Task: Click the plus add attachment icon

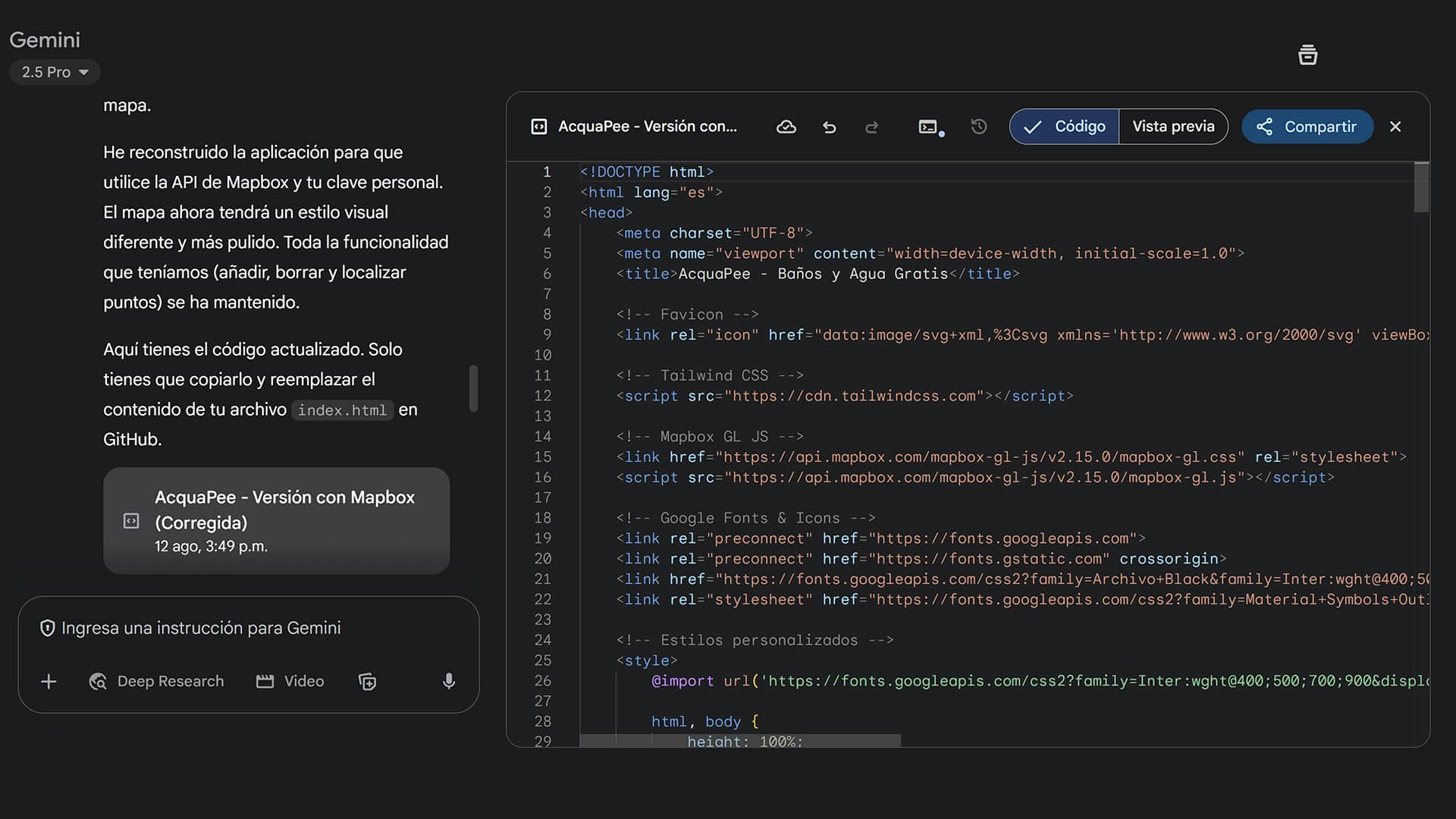Action: click(49, 682)
